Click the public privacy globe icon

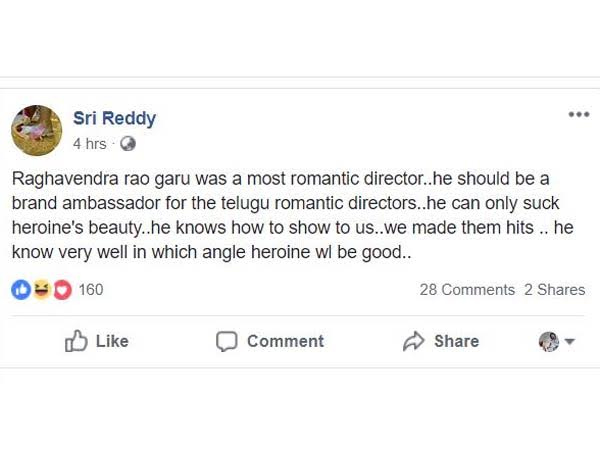[x=127, y=144]
